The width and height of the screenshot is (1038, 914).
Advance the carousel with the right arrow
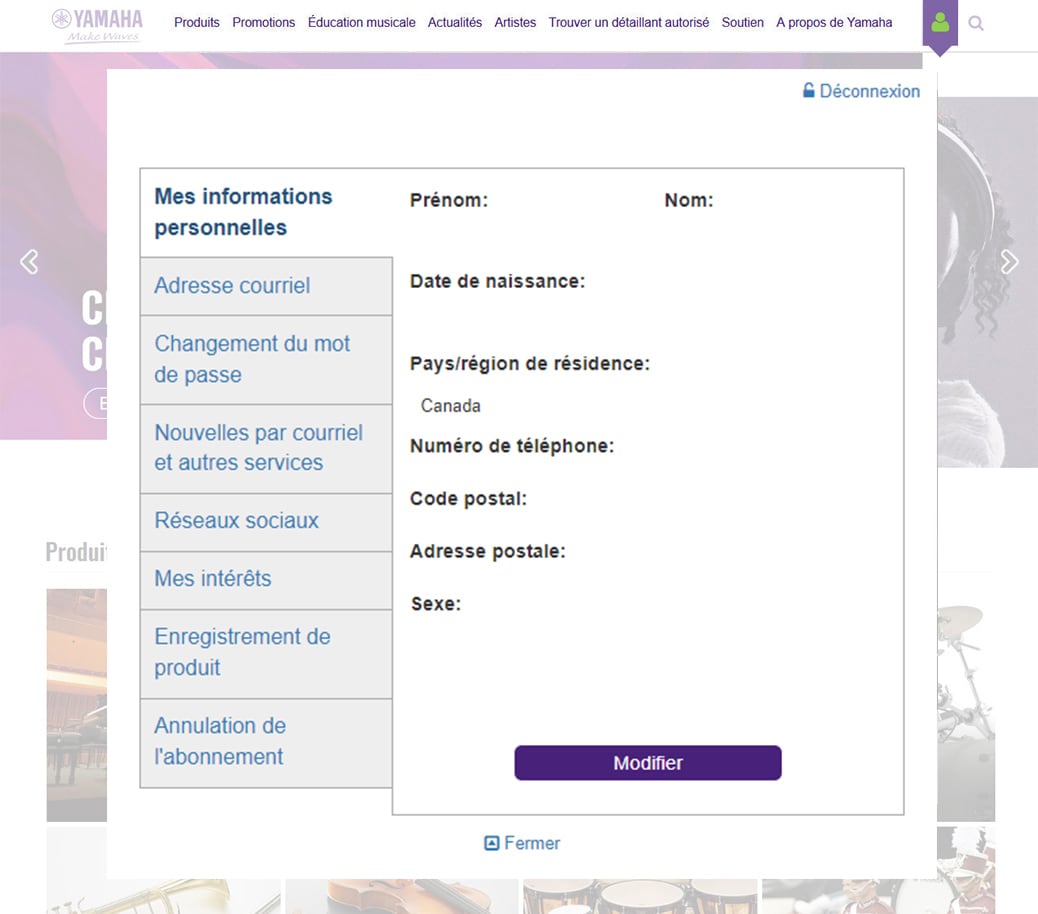pos(1010,261)
